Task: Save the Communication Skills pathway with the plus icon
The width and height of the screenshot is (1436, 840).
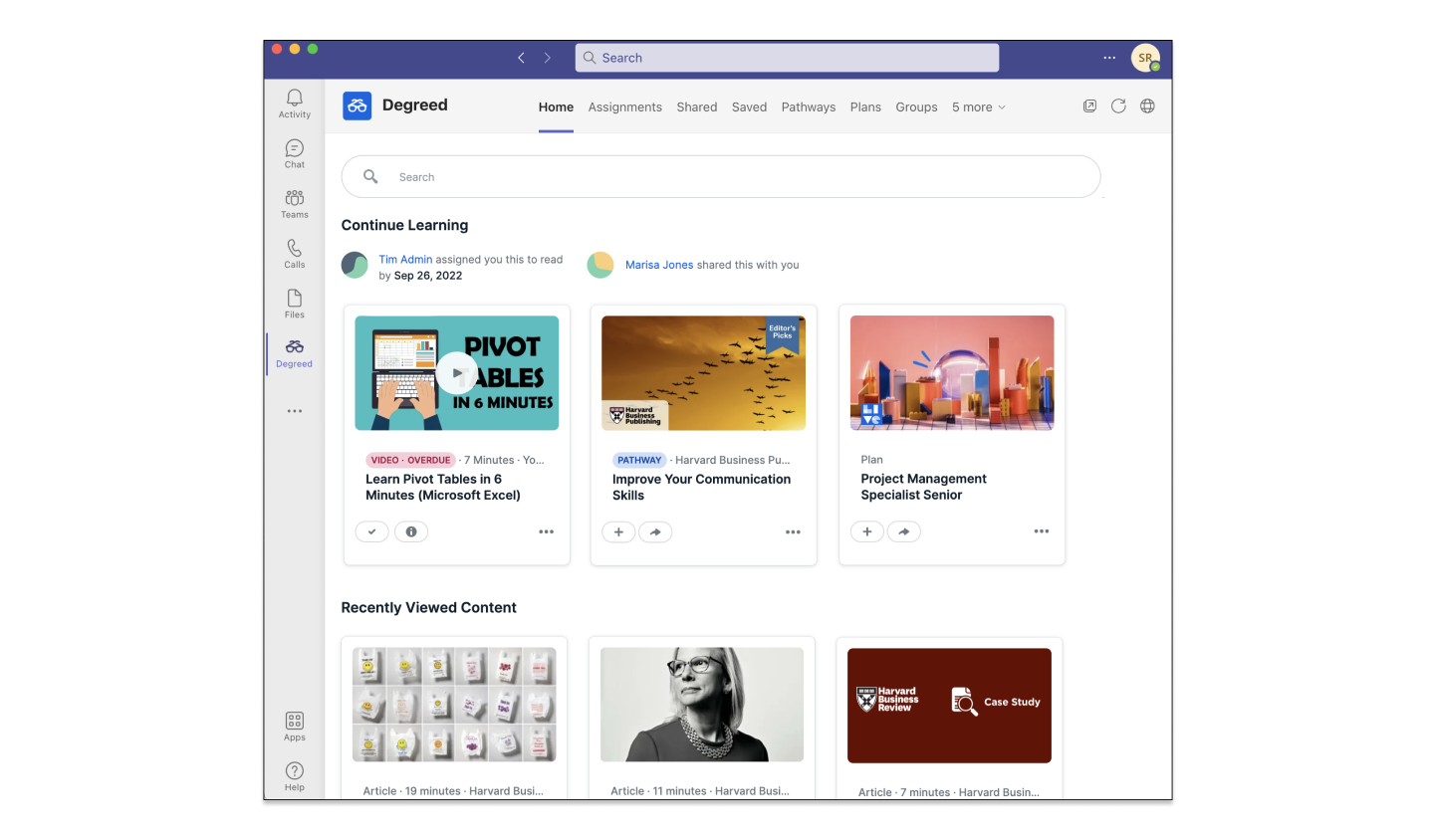Action: pyautogui.click(x=618, y=531)
